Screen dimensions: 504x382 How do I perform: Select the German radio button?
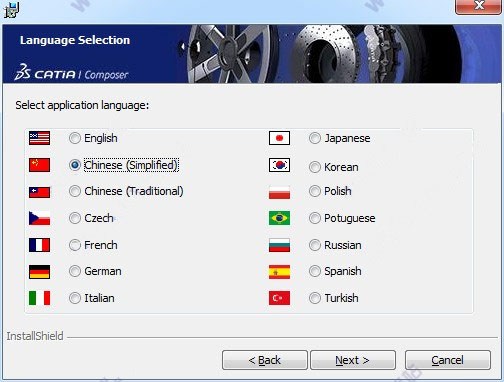point(75,271)
